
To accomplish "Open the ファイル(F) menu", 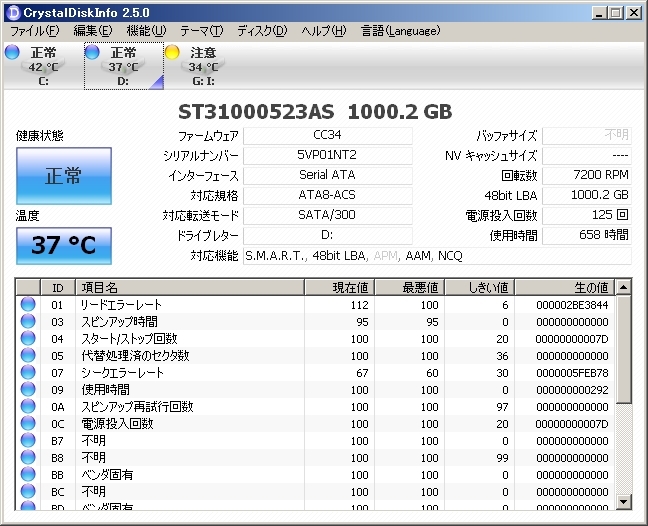I will point(34,31).
